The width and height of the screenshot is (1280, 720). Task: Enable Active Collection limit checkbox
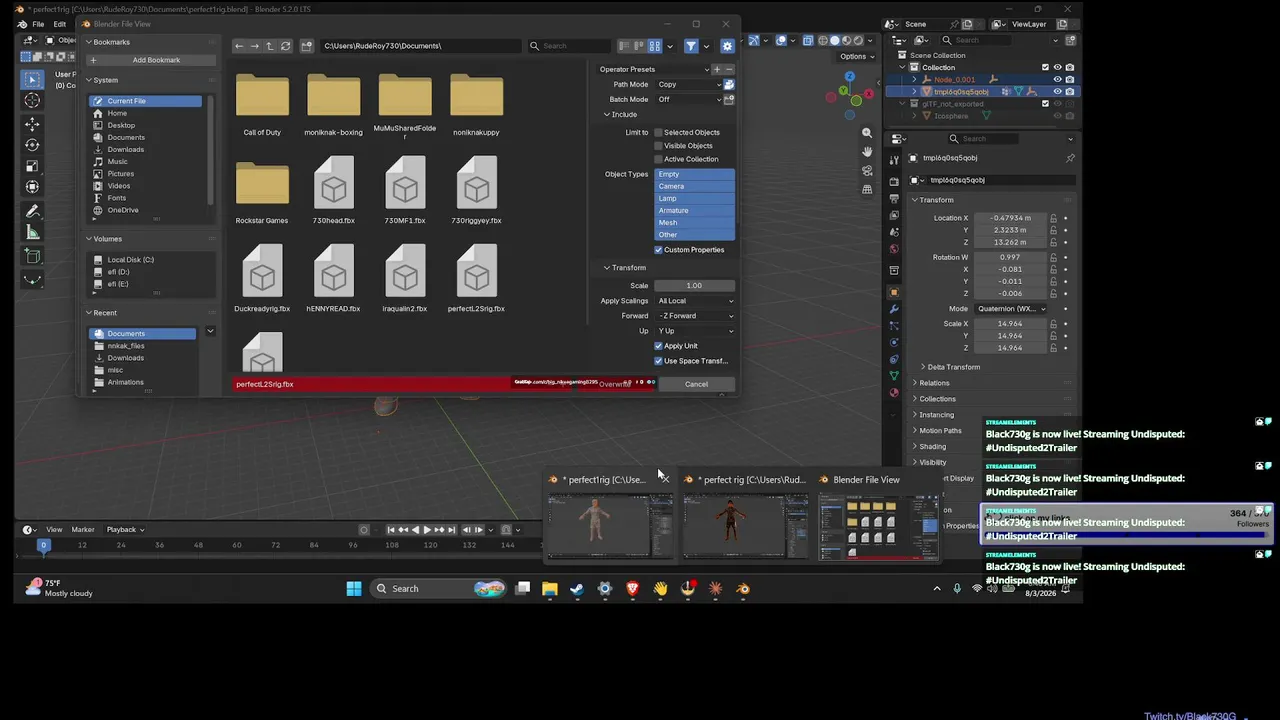[658, 159]
